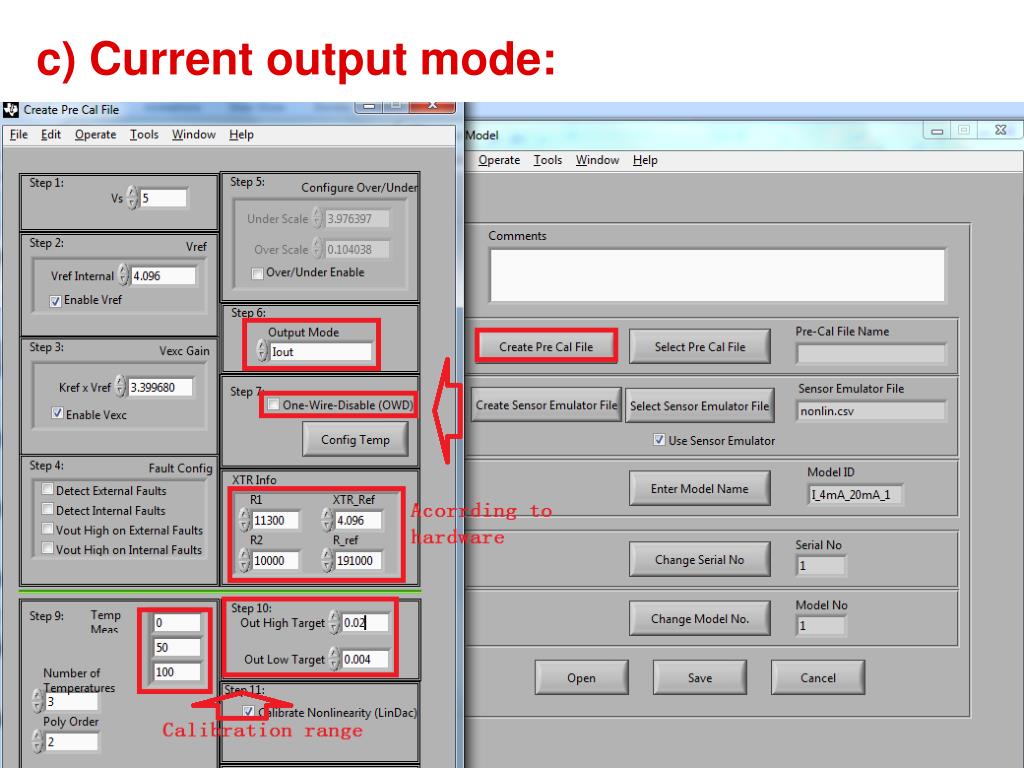
Task: Toggle Use Sensor Emulator checkbox
Action: [659, 440]
